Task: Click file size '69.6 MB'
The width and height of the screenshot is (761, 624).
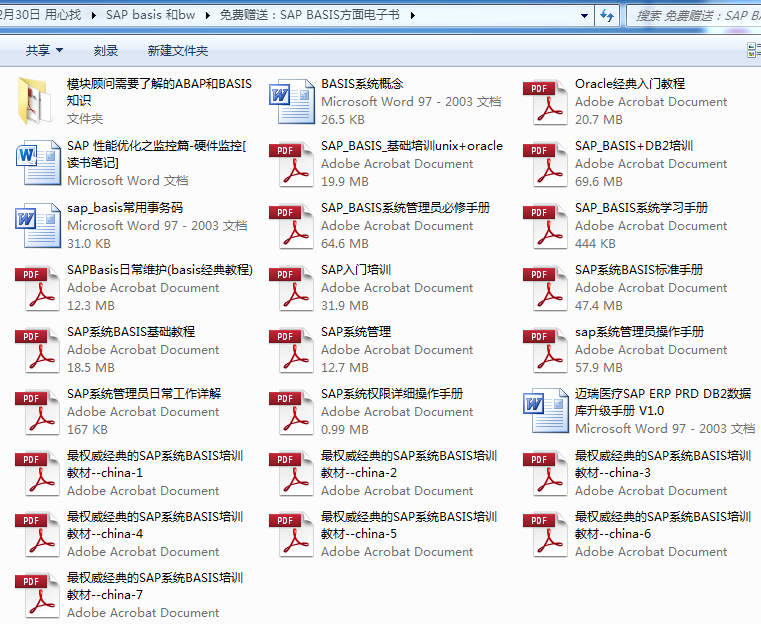Action: pyautogui.click(x=598, y=182)
